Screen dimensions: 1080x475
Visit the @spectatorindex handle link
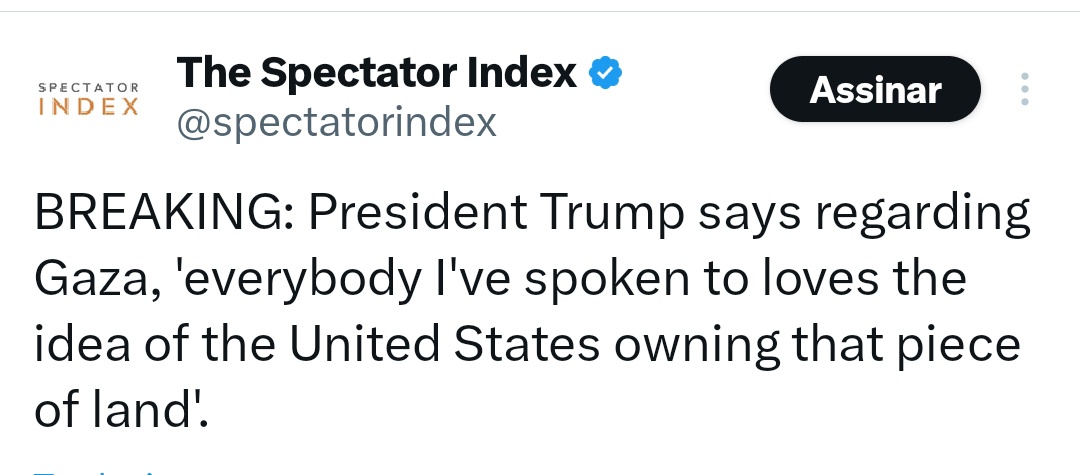[337, 123]
